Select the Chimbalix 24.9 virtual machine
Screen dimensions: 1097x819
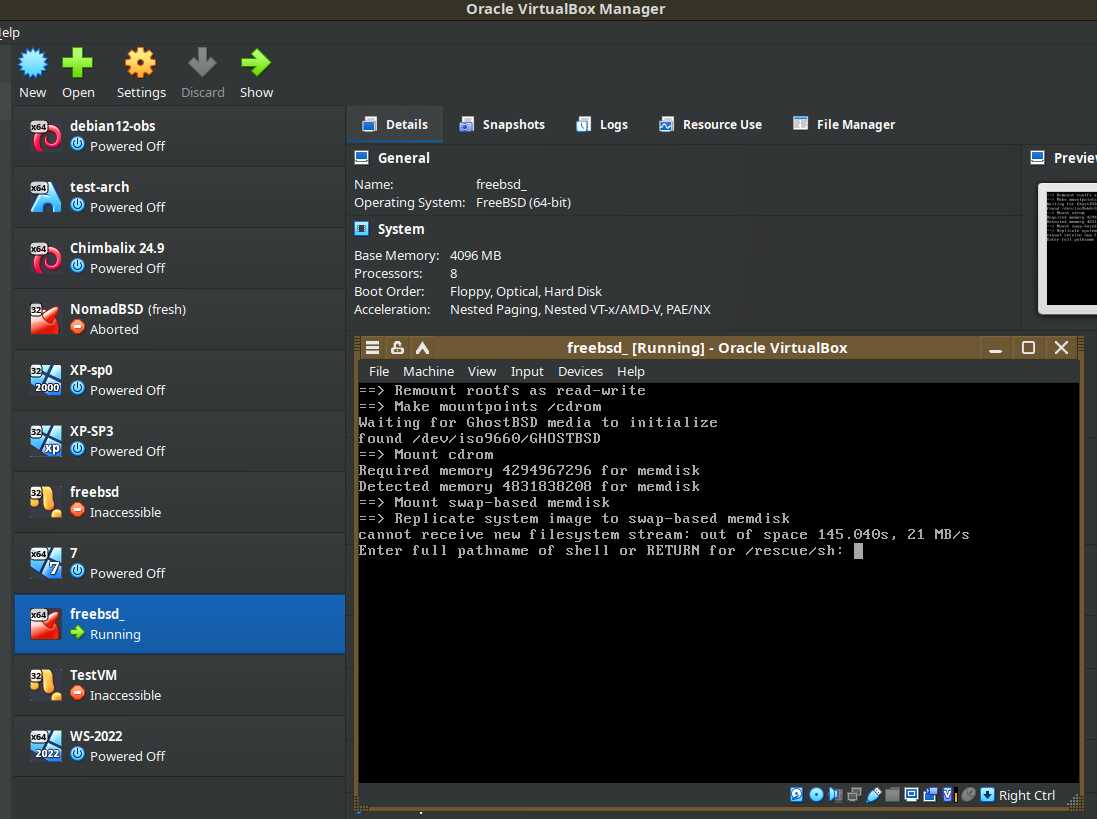(180, 257)
